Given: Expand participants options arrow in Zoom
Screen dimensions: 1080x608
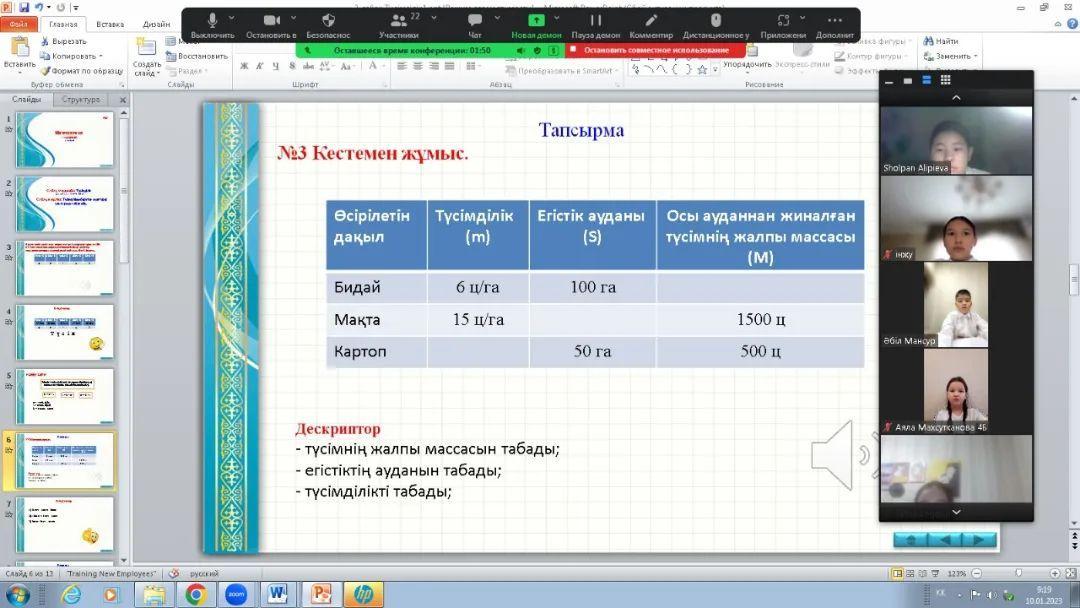Looking at the screenshot, I should point(433,17).
